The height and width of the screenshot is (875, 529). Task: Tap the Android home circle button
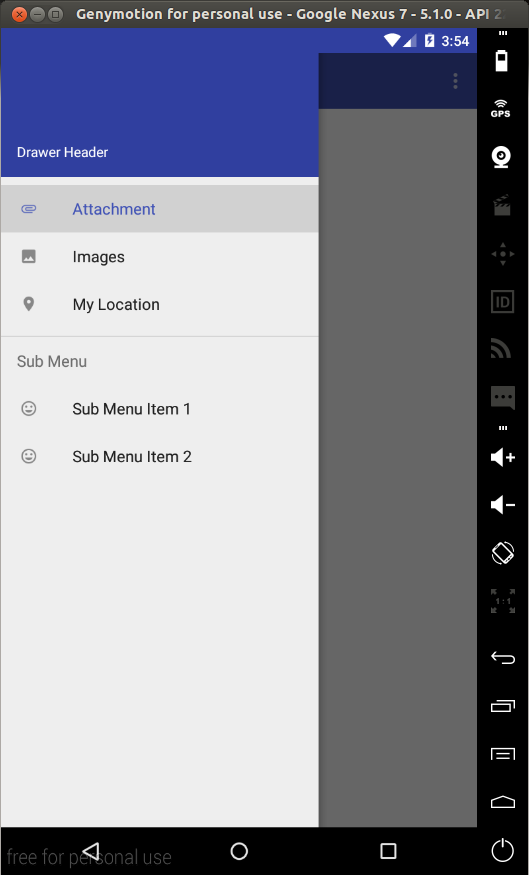point(239,851)
